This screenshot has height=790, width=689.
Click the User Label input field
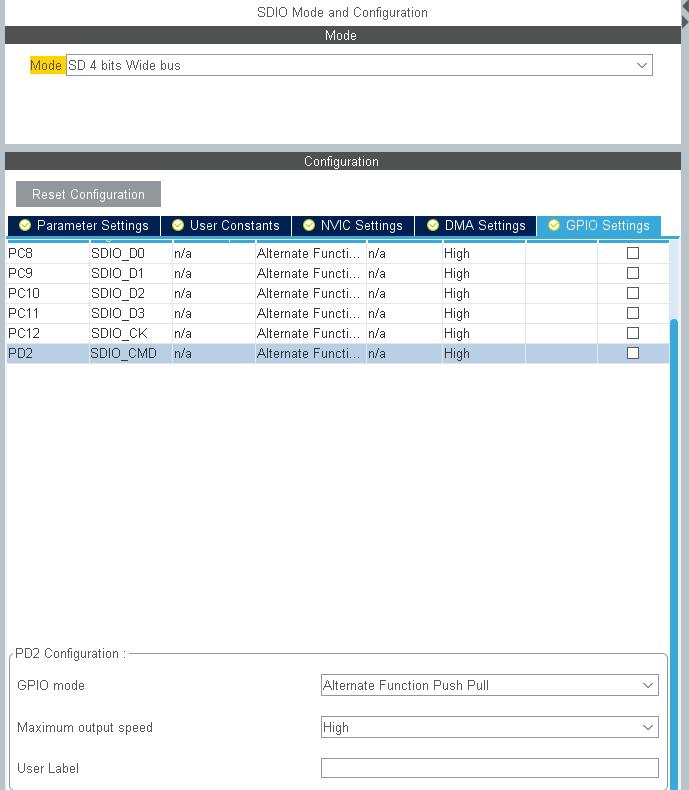(x=489, y=768)
